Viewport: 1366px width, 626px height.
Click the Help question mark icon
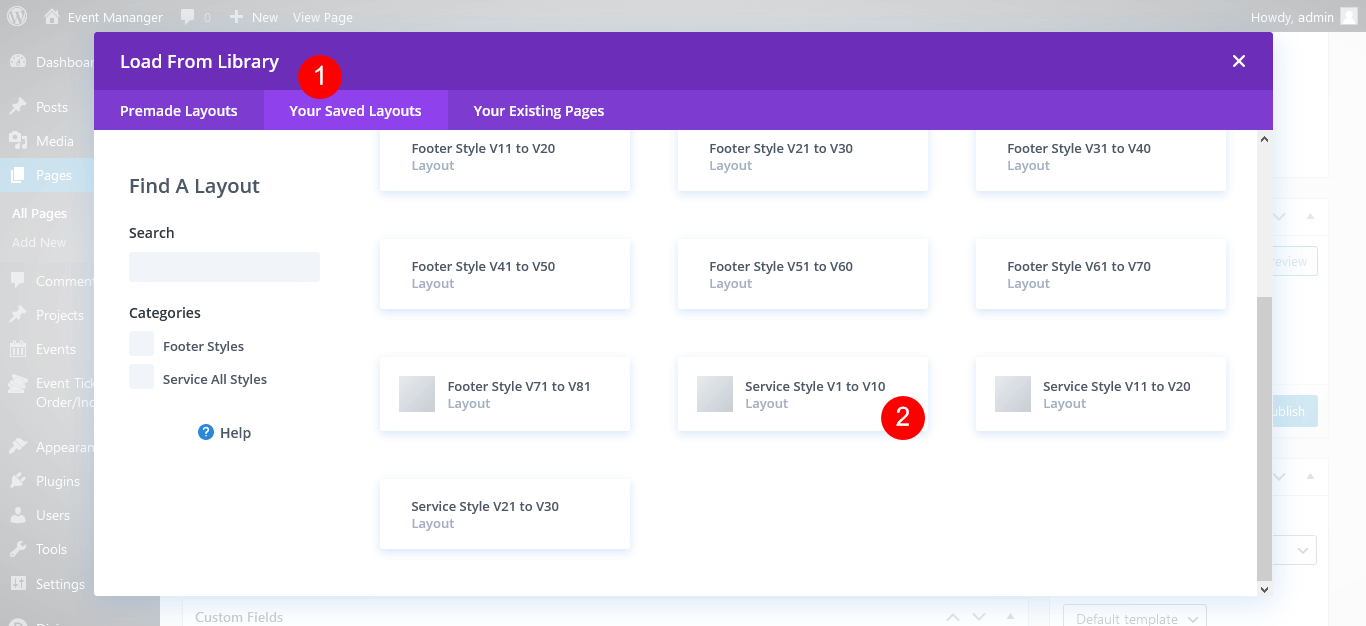(206, 432)
